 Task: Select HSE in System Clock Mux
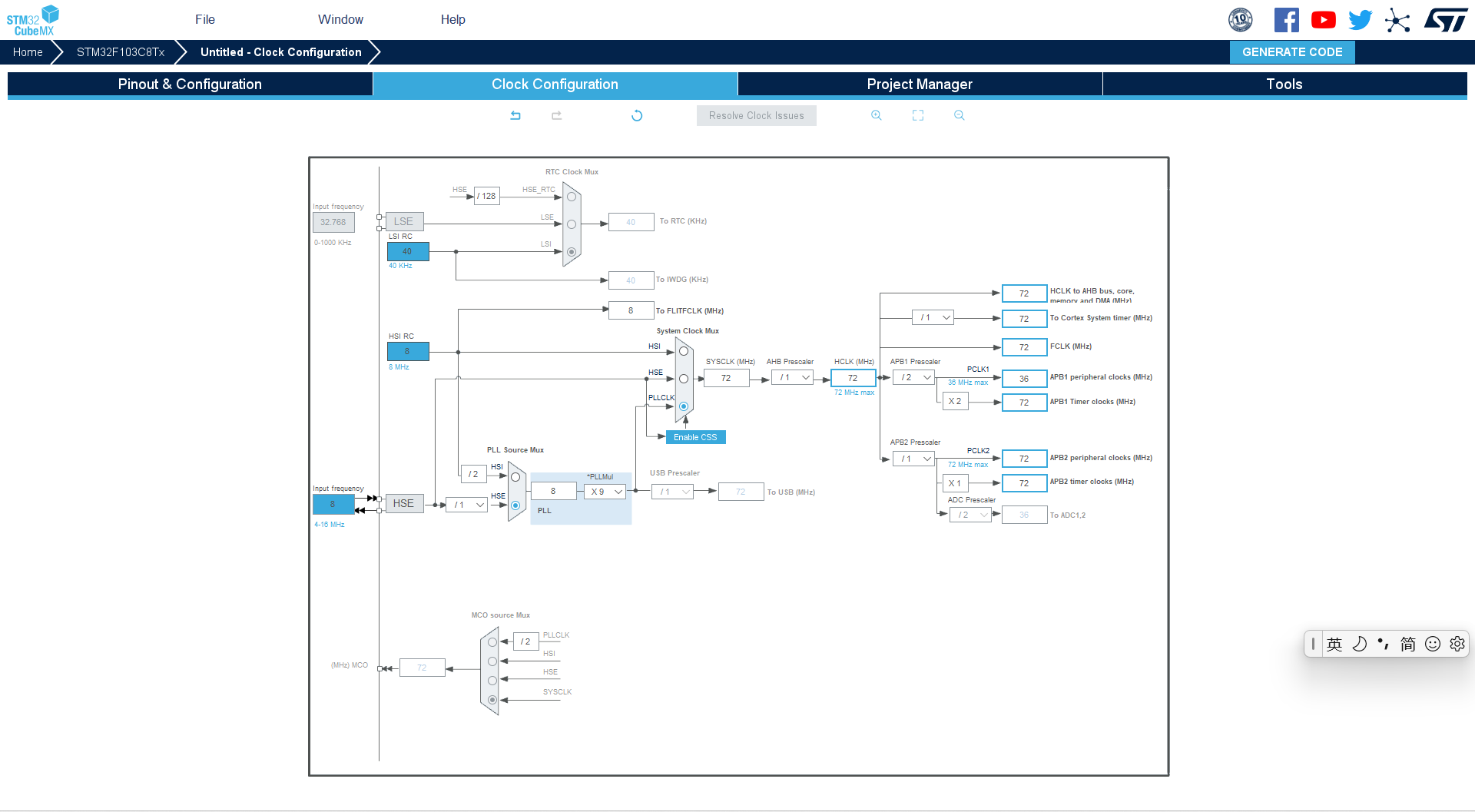pyautogui.click(x=684, y=379)
